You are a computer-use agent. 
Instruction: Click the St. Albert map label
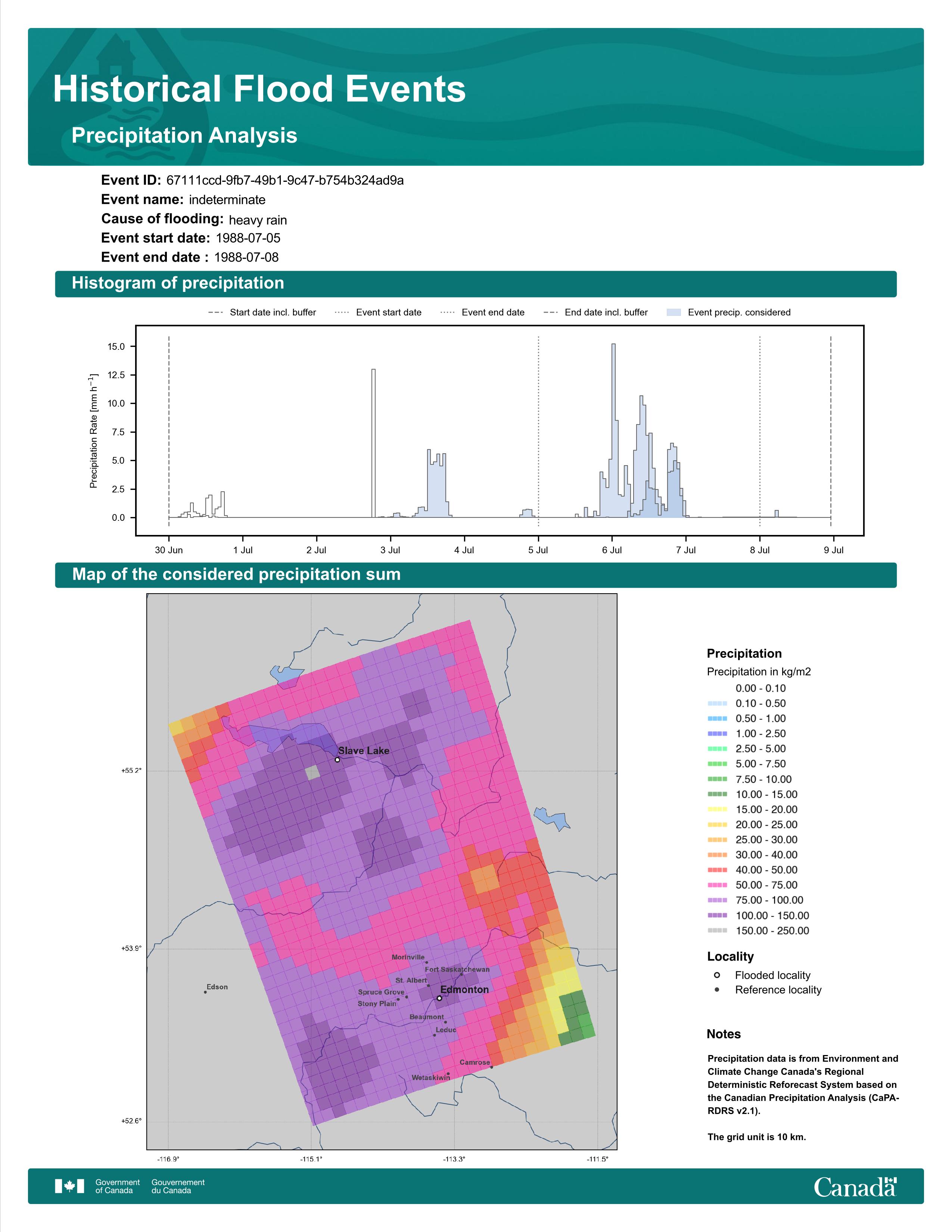pyautogui.click(x=411, y=980)
